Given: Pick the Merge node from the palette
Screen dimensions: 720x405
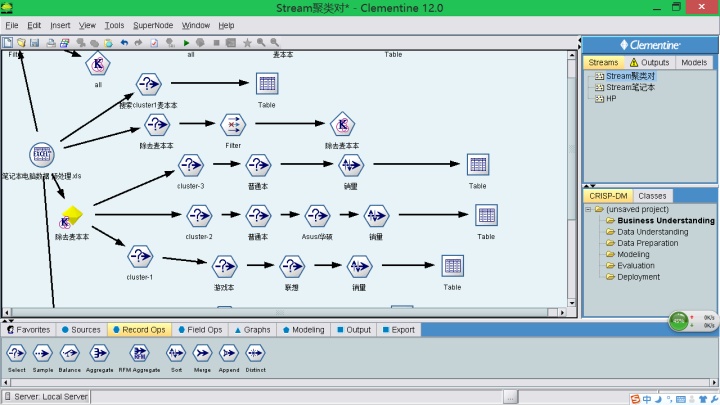Looking at the screenshot, I should [202, 353].
